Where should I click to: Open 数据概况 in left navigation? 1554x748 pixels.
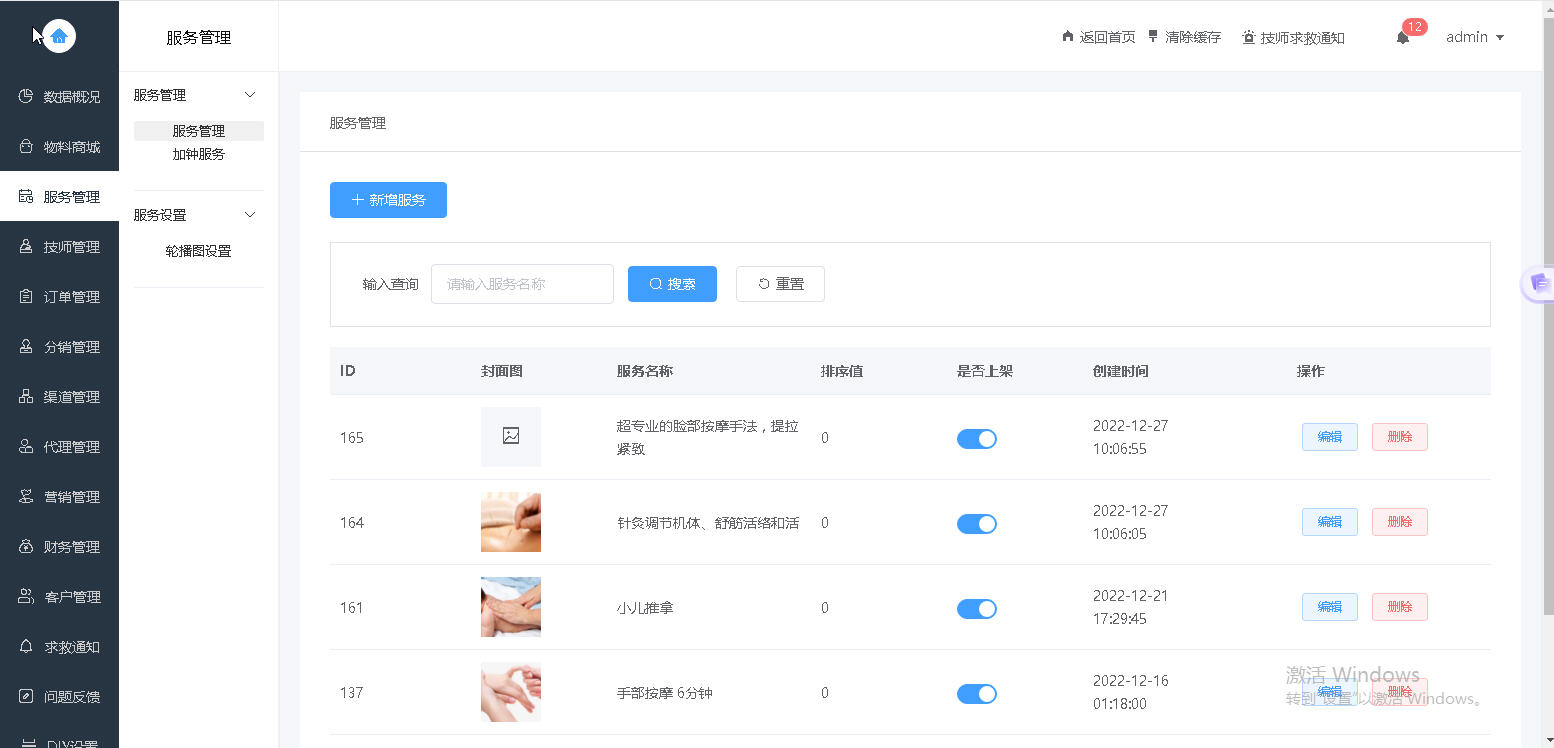point(59,97)
